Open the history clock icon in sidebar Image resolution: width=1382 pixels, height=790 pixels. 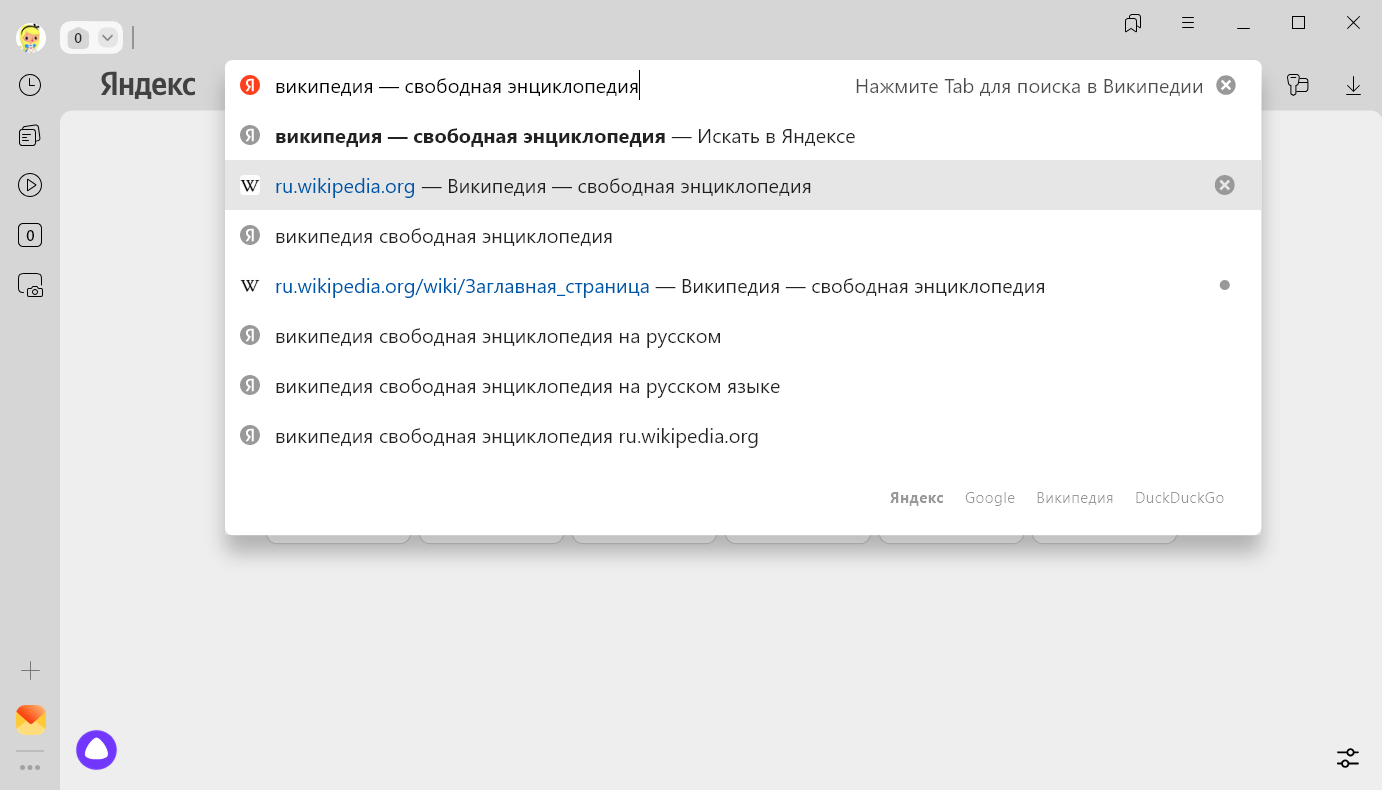[x=30, y=85]
